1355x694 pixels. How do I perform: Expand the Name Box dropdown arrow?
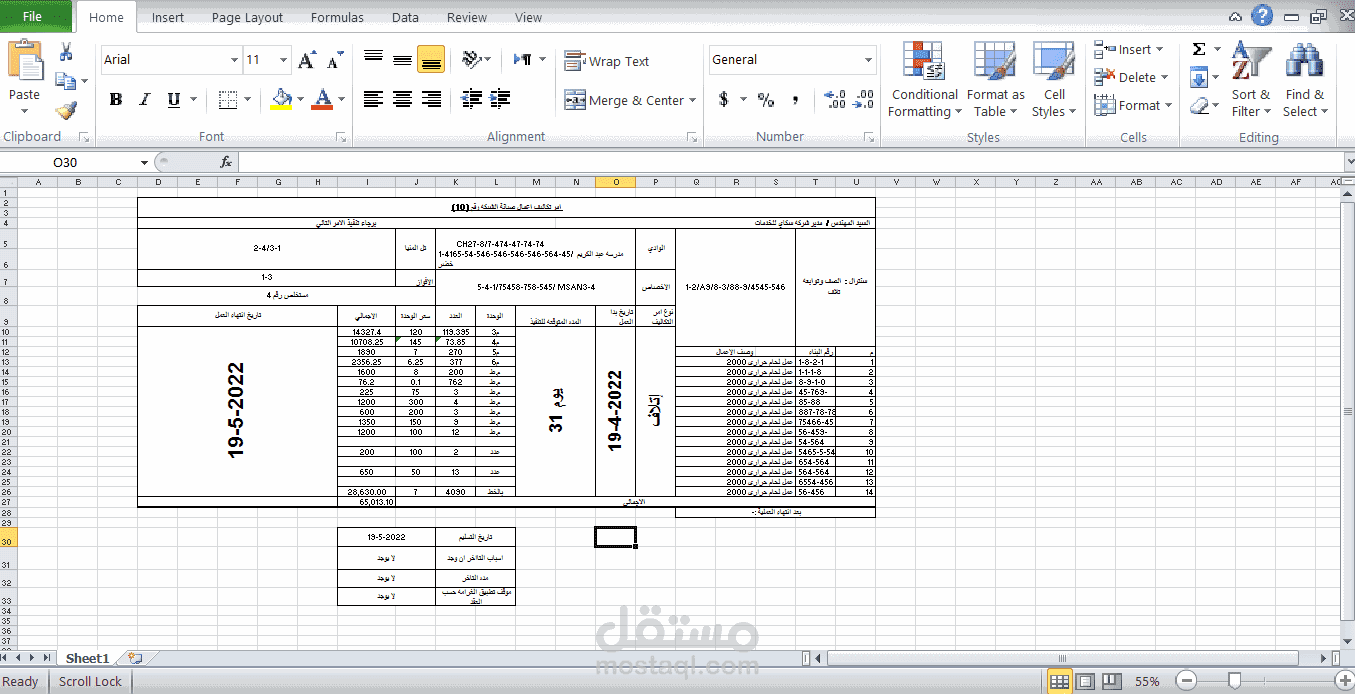[145, 162]
